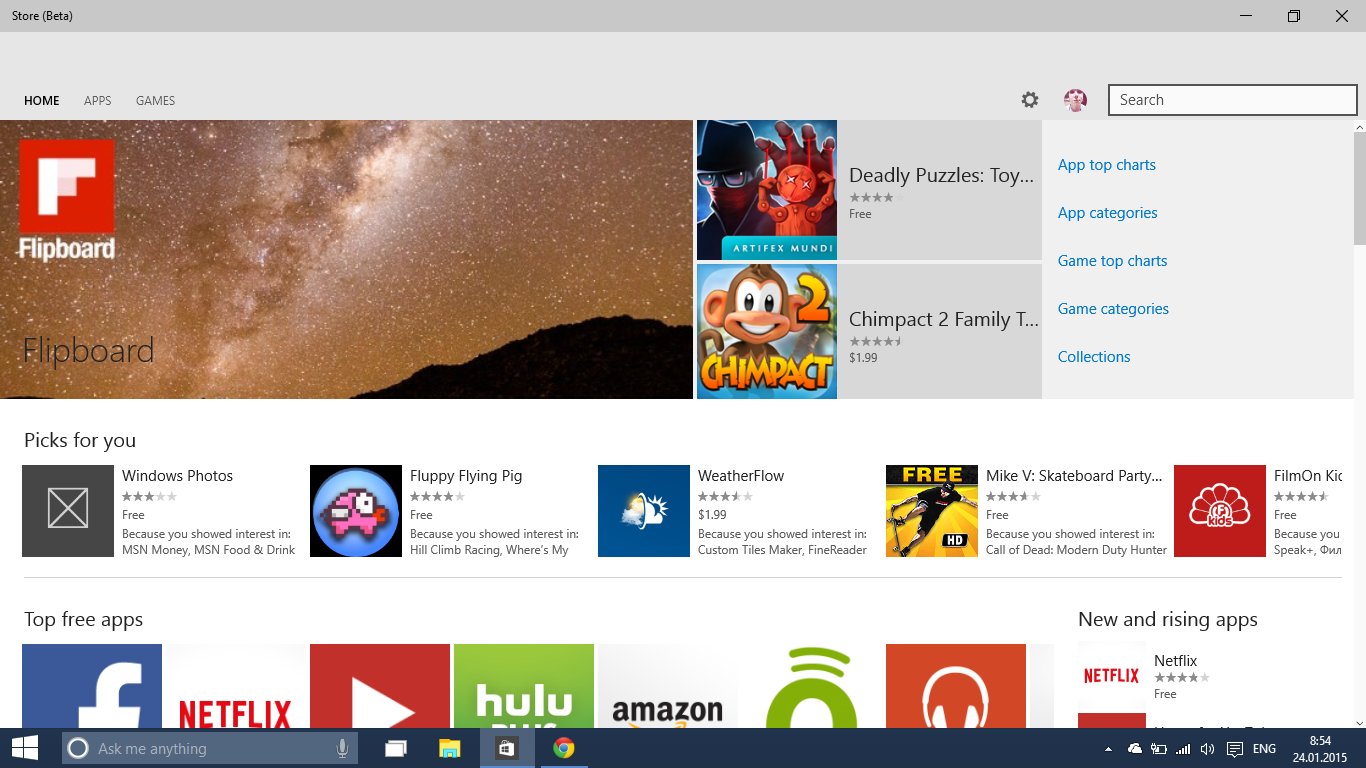Open the green ring app tile
The width and height of the screenshot is (1366, 768).
point(812,686)
